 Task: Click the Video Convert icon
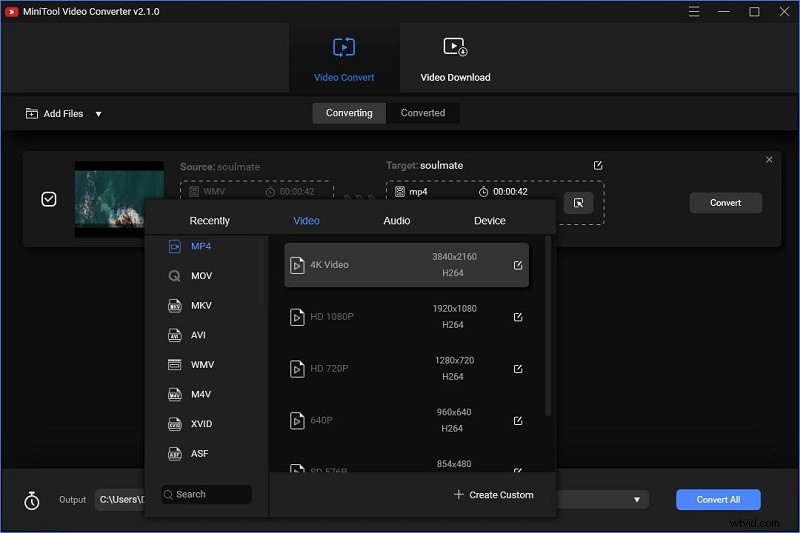tap(344, 47)
